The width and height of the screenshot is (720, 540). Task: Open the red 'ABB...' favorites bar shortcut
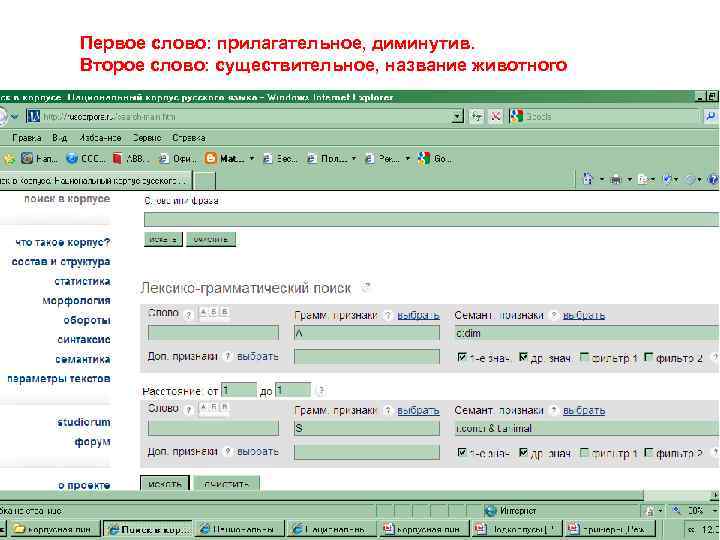[130, 159]
